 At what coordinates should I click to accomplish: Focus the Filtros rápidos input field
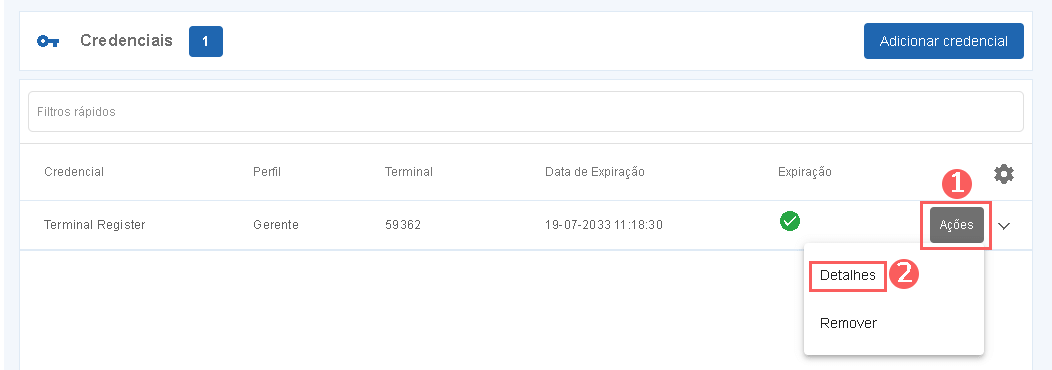[525, 111]
